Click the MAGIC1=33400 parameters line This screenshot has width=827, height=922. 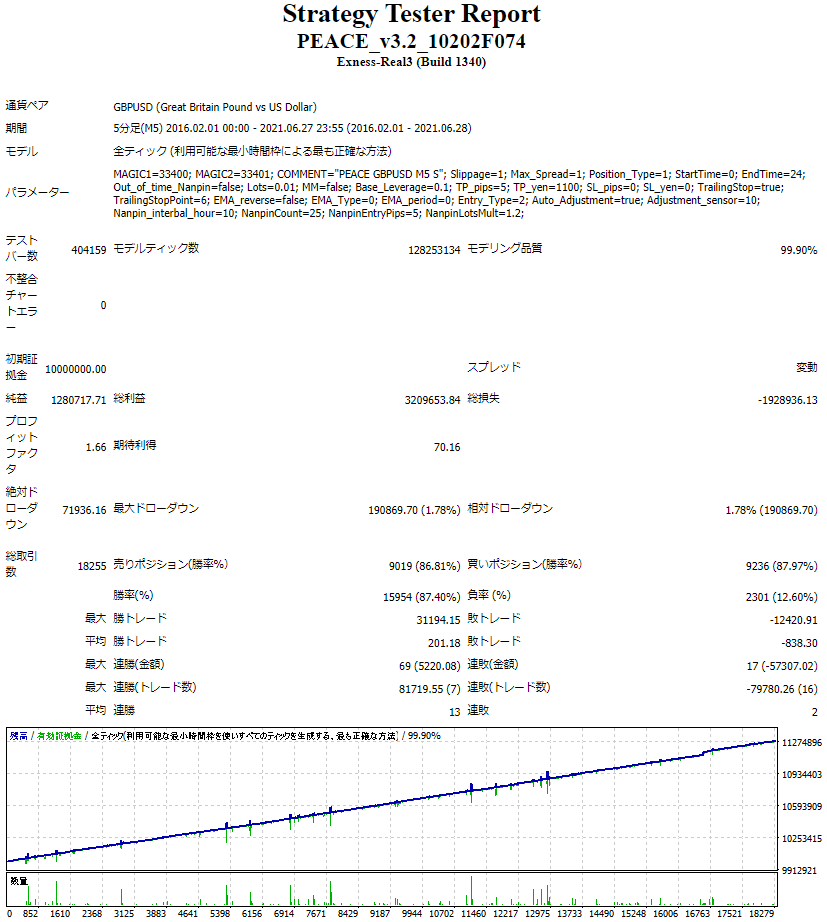(459, 174)
